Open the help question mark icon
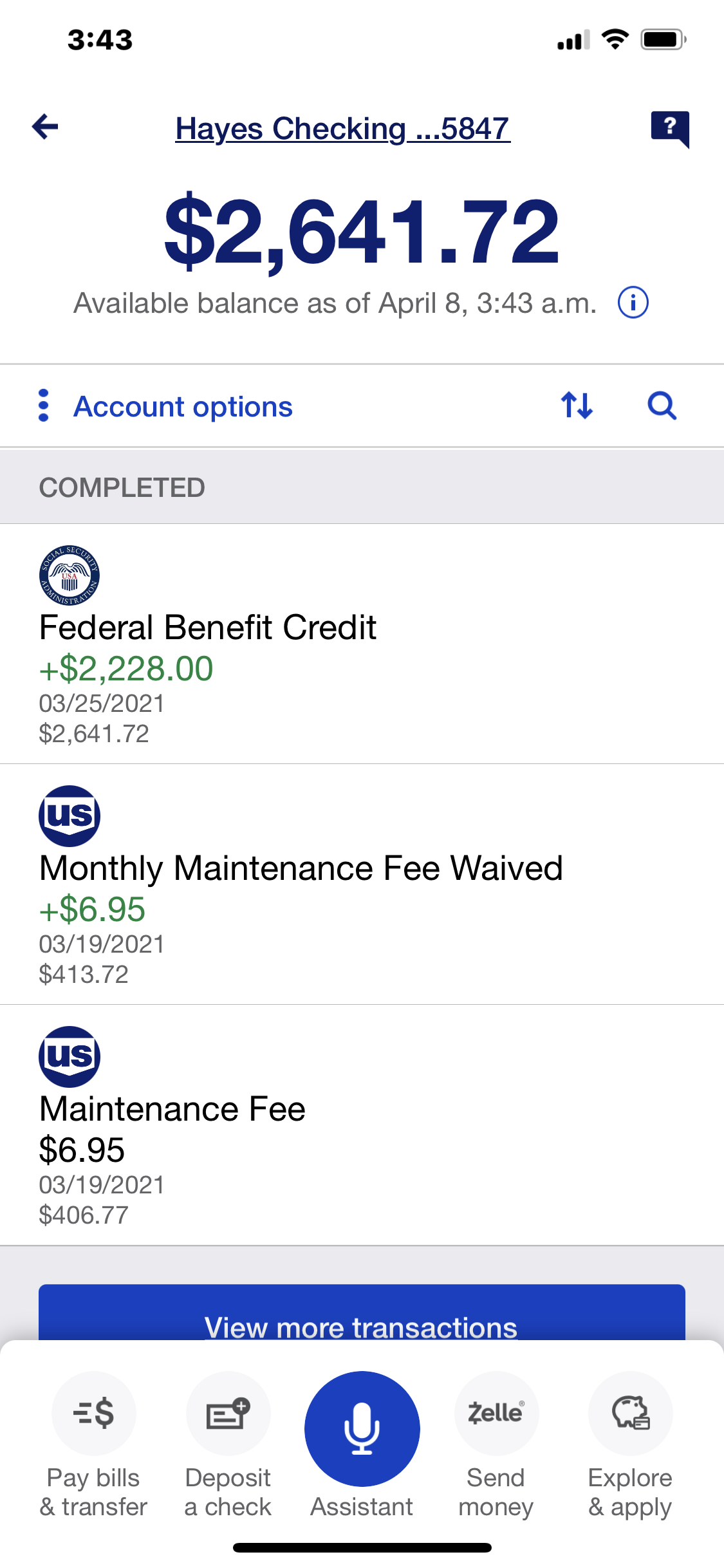Viewport: 724px width, 1568px height. pyautogui.click(x=670, y=128)
